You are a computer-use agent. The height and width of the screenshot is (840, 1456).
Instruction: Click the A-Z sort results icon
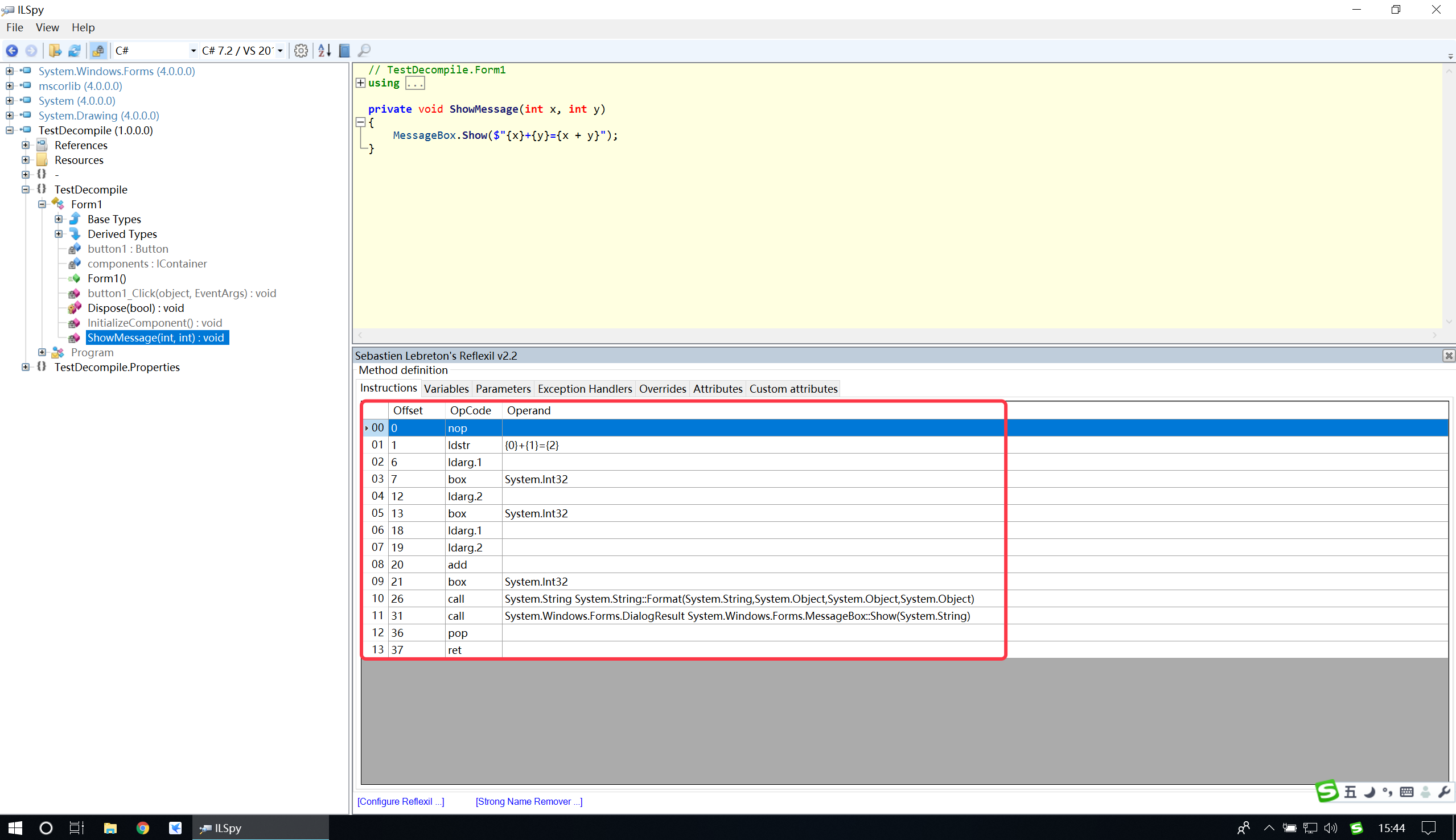pyautogui.click(x=324, y=51)
